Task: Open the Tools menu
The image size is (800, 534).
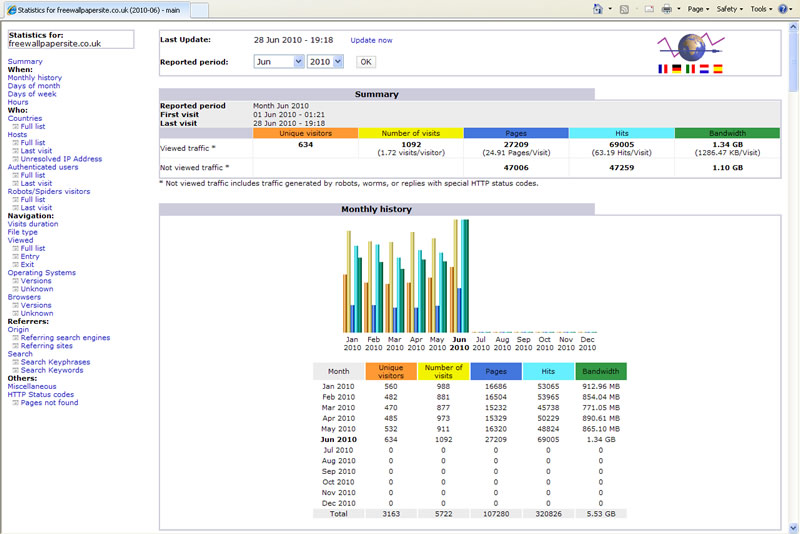Action: pos(761,9)
